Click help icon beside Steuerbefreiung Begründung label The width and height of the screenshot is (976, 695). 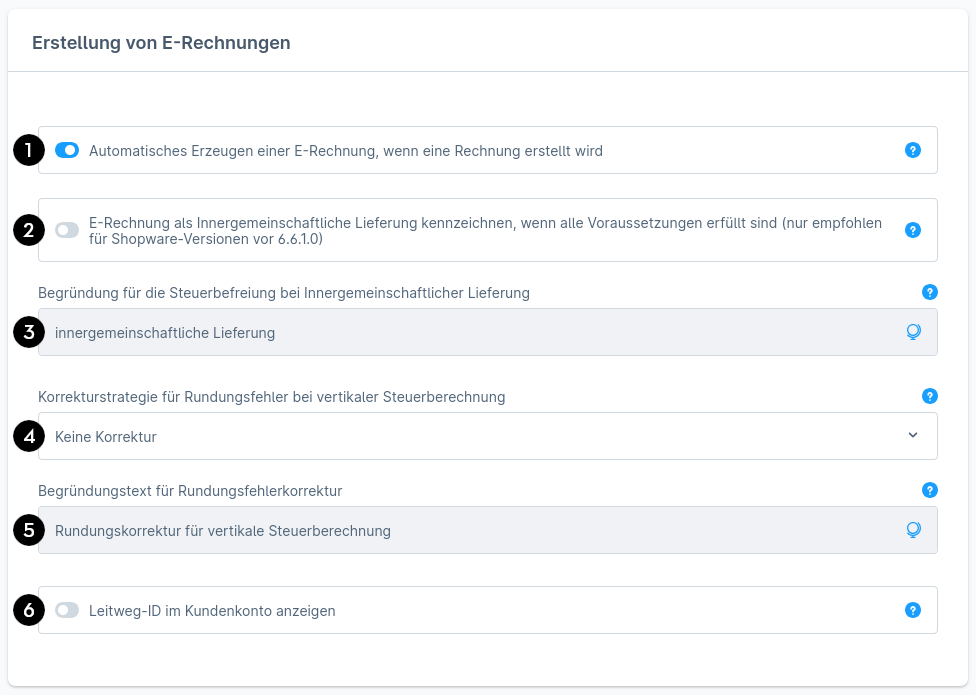coord(930,292)
